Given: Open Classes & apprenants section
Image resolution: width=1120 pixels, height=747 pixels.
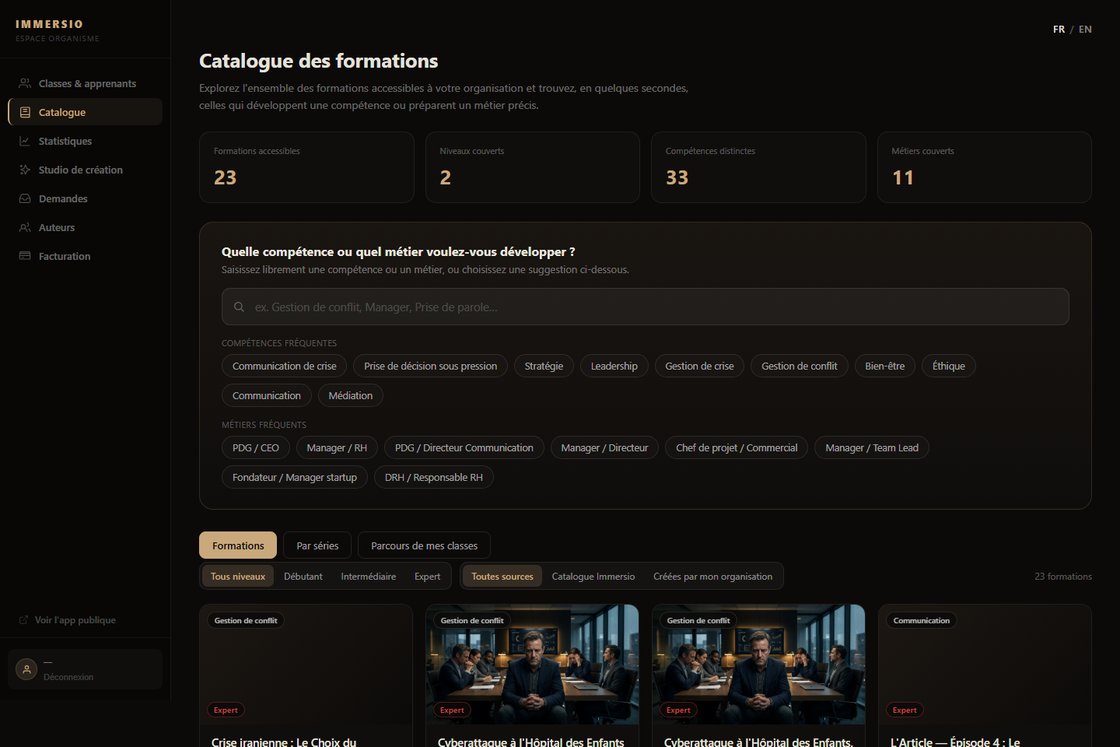Looking at the screenshot, I should tap(85, 84).
